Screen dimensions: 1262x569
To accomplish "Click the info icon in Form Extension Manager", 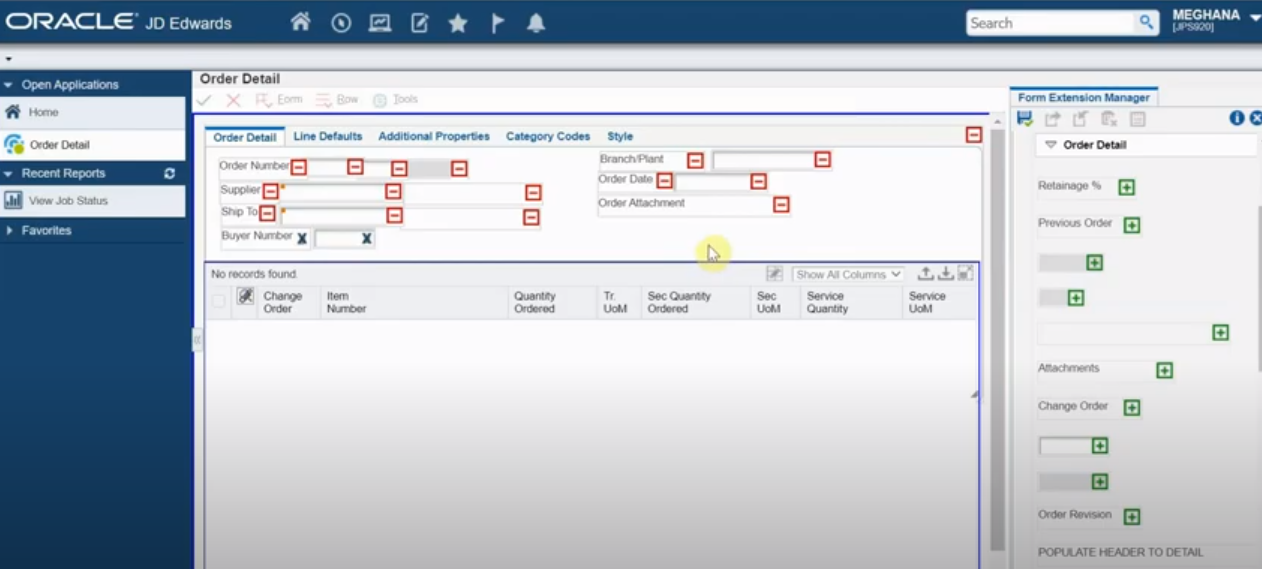I will [x=1237, y=118].
